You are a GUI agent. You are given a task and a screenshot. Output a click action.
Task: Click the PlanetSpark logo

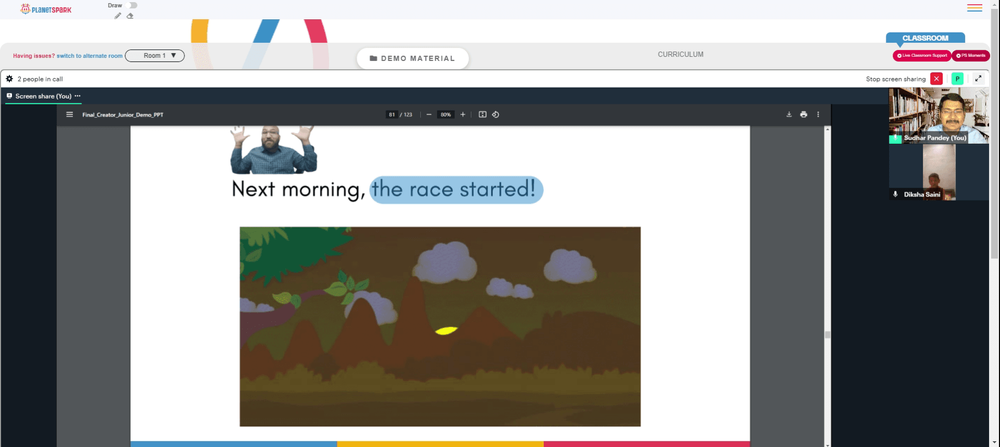click(45, 9)
